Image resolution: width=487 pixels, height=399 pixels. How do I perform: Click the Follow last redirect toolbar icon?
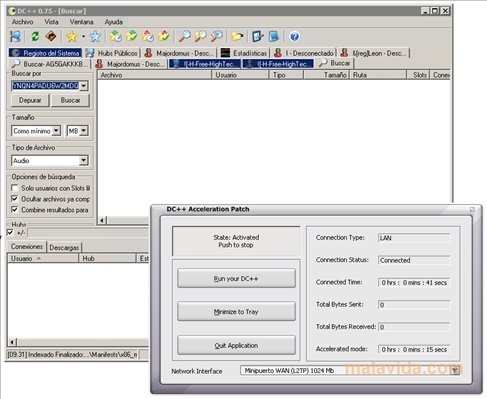pyautogui.click(x=51, y=36)
